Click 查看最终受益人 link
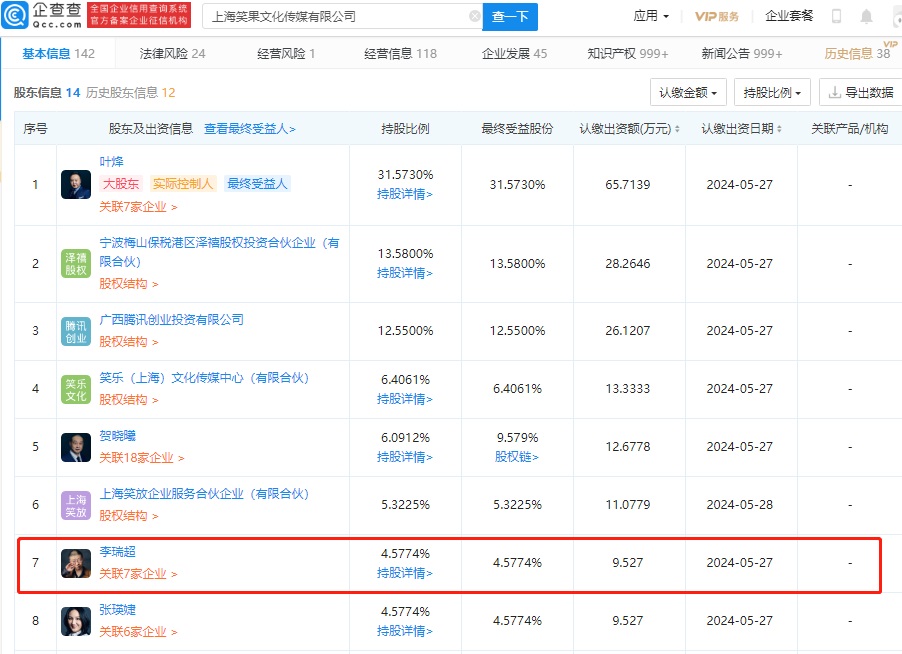The height and width of the screenshot is (654, 902). pyautogui.click(x=250, y=129)
